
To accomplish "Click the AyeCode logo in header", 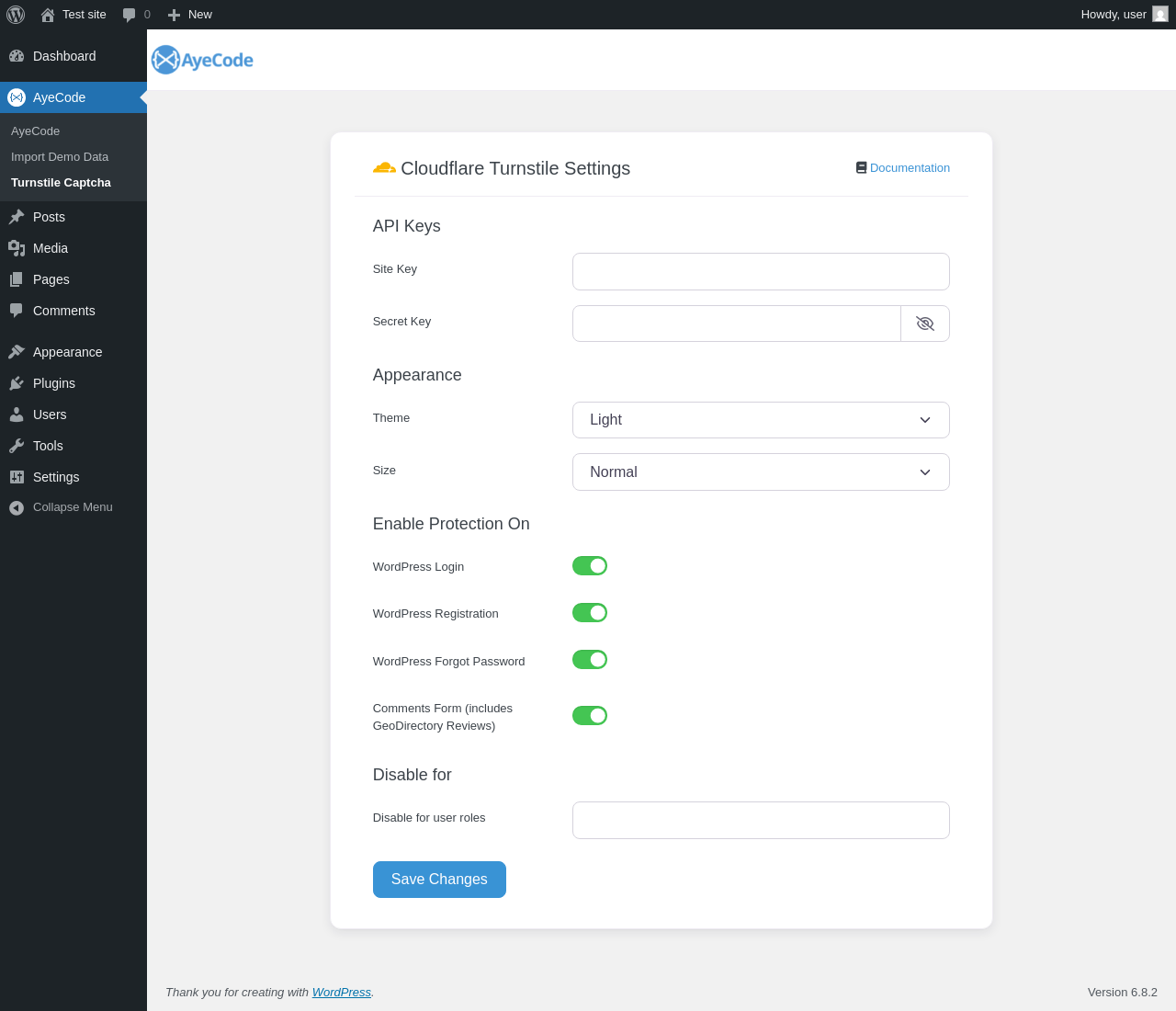I will coord(202,60).
